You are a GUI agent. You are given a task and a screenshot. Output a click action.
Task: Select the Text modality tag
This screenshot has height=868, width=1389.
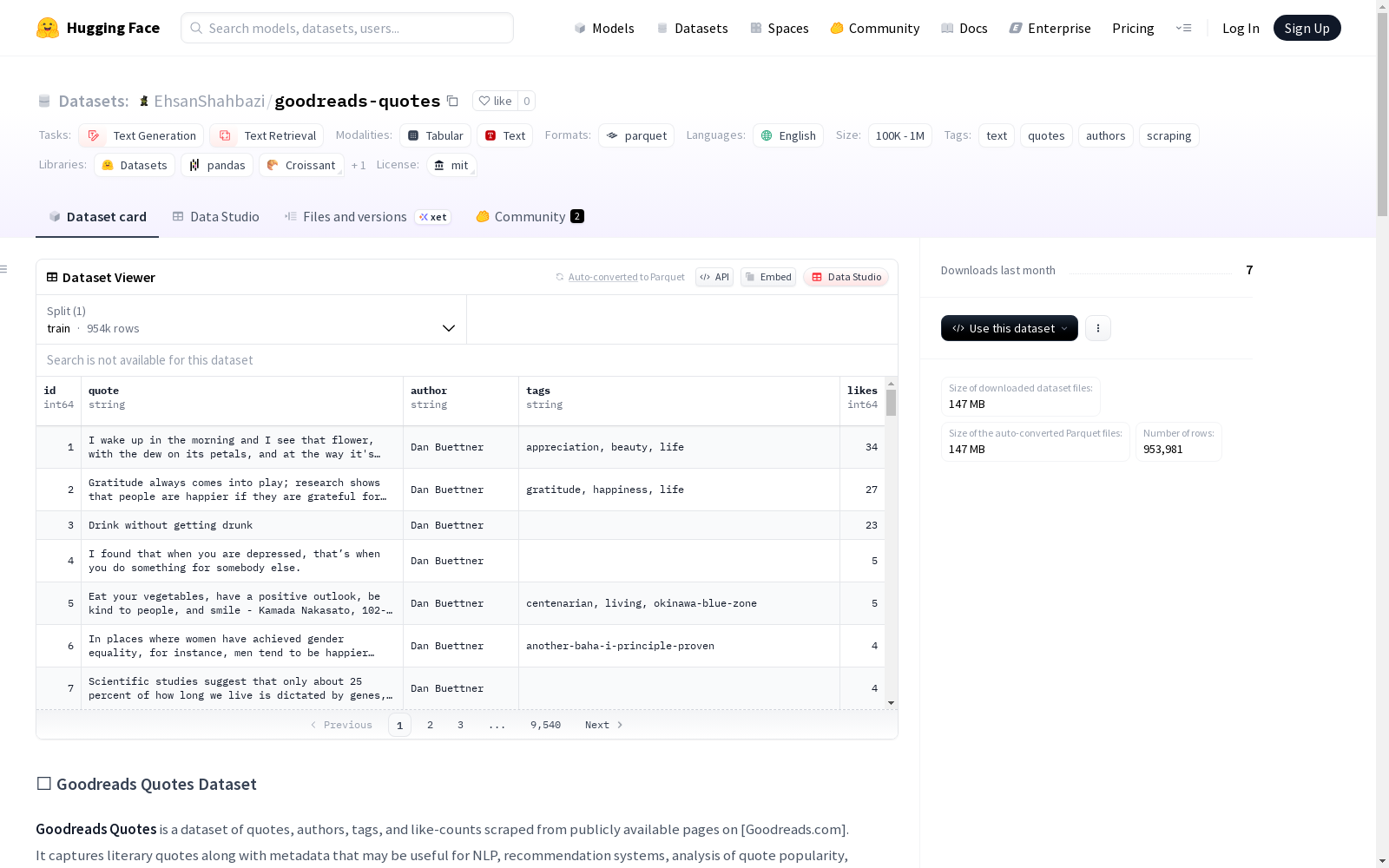(x=505, y=135)
